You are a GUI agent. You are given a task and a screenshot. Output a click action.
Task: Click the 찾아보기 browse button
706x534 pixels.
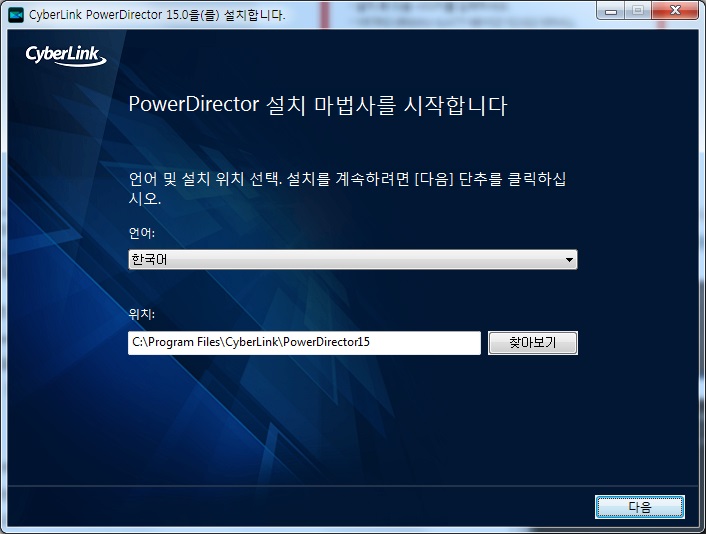[x=533, y=343]
